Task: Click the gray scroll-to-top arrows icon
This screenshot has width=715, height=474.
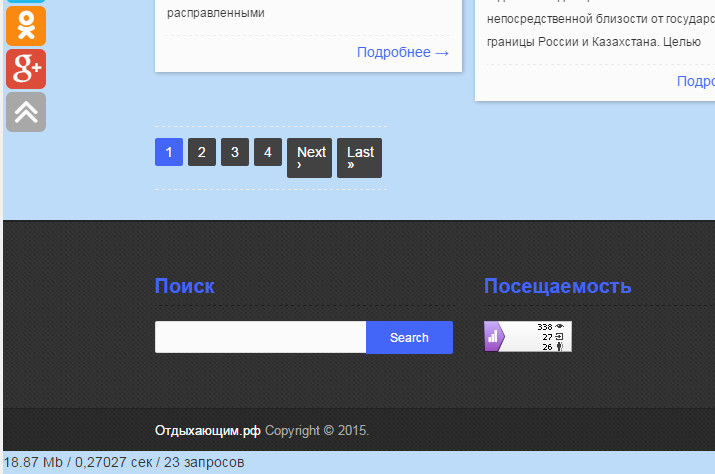Action: click(26, 112)
